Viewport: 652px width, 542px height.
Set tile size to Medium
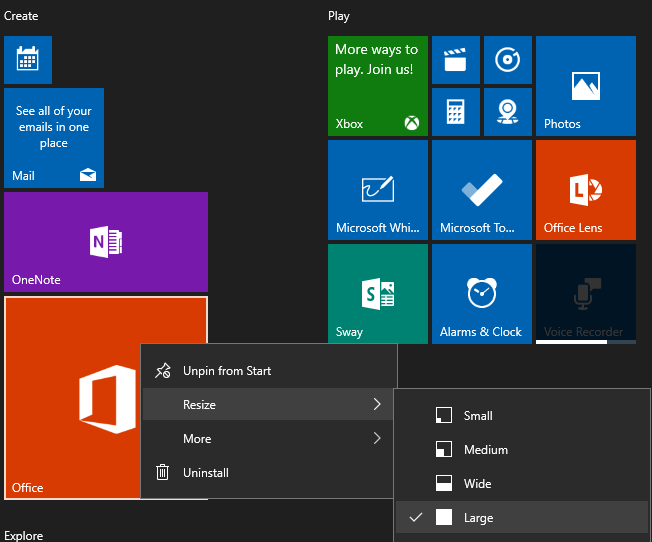tap(522, 450)
